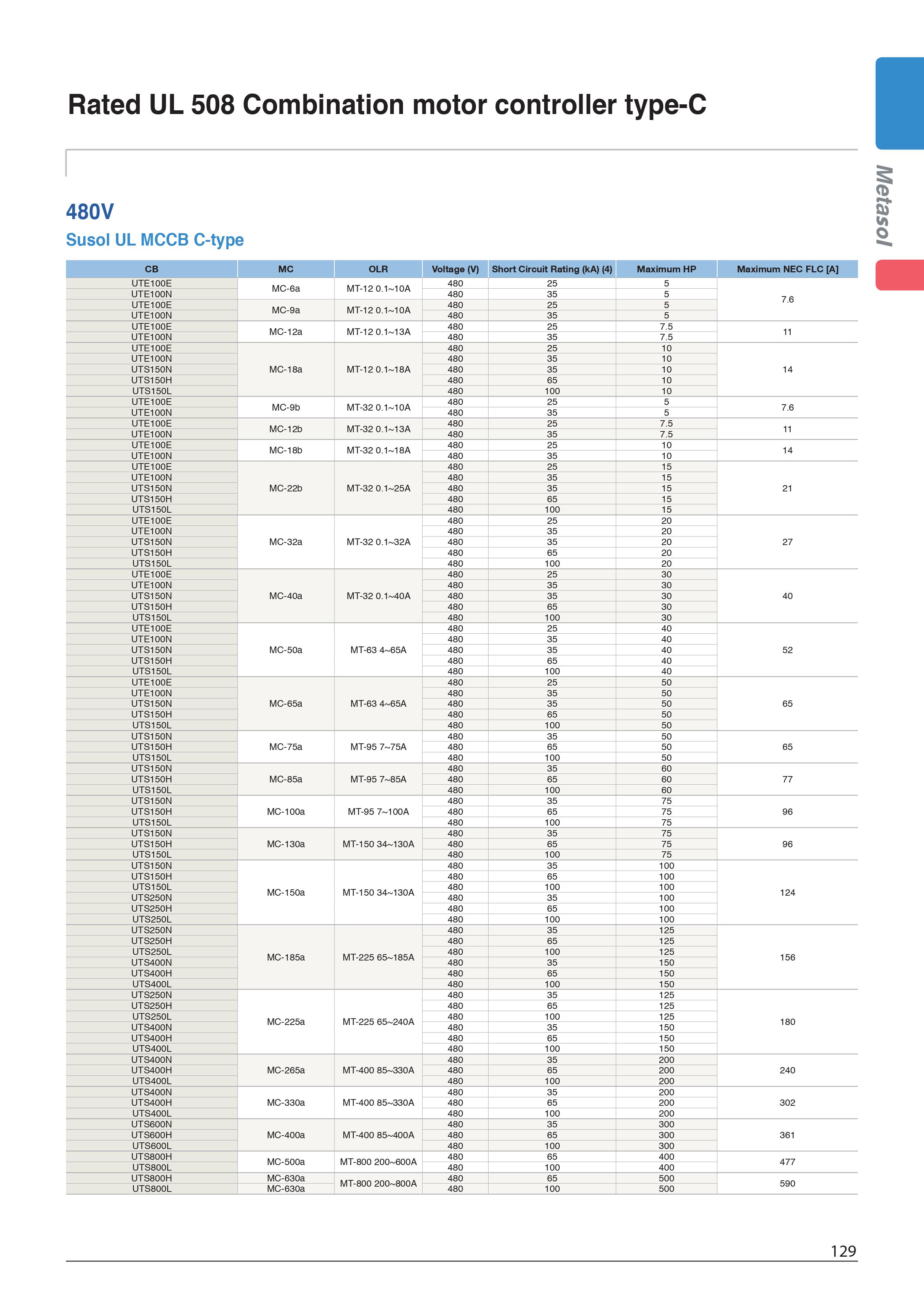Screen dimensions: 924x1307
Task: Click the 'MC-22b' contactor cell
Action: tap(286, 488)
